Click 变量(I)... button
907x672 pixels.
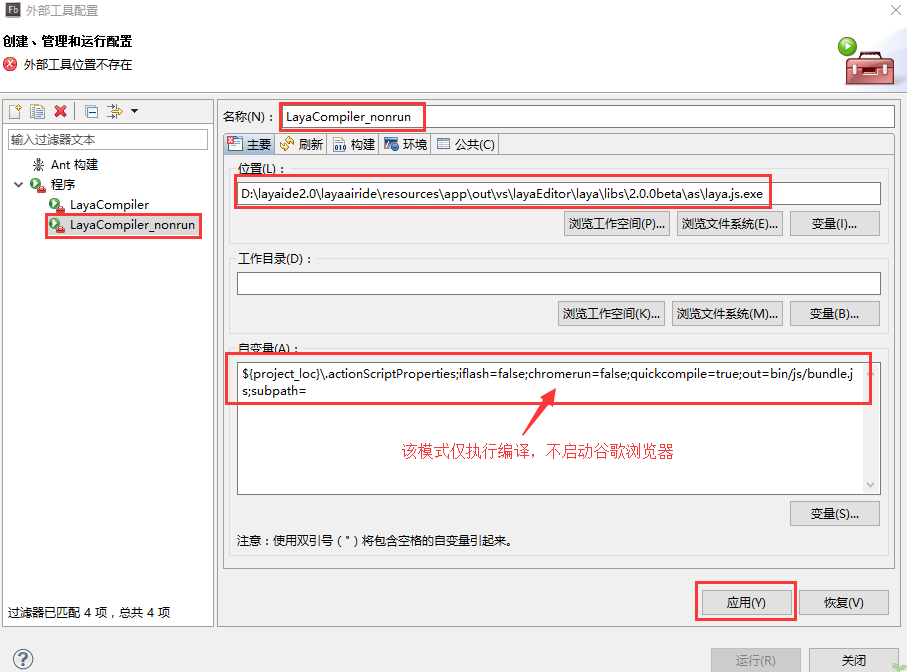835,224
